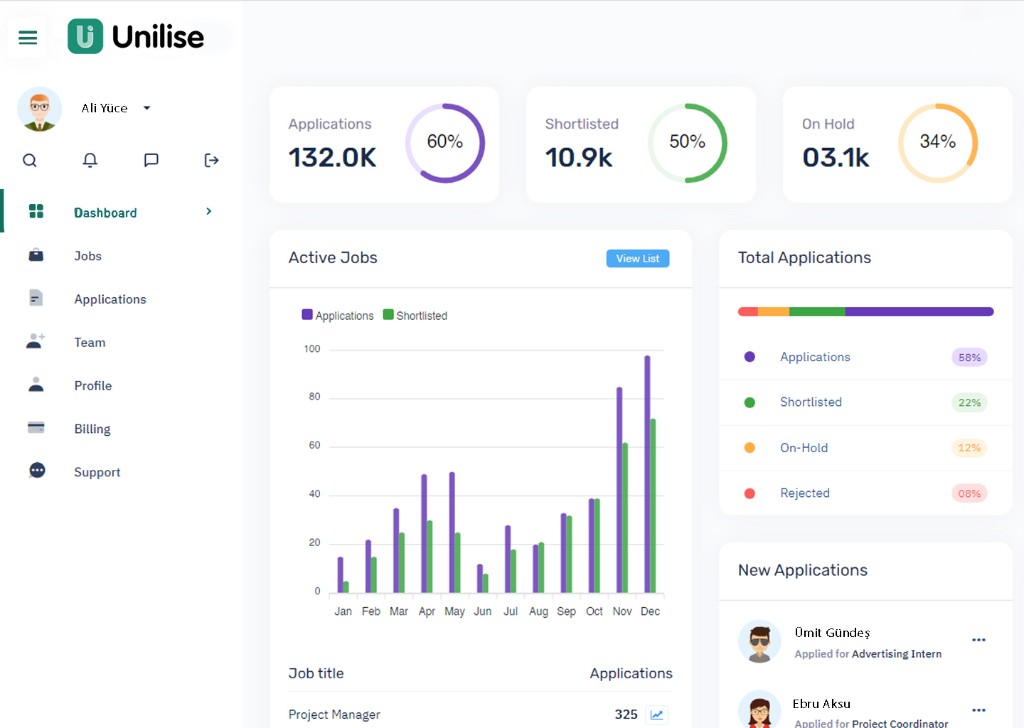Open notifications bell icon
The height and width of the screenshot is (728, 1024).
click(x=90, y=160)
